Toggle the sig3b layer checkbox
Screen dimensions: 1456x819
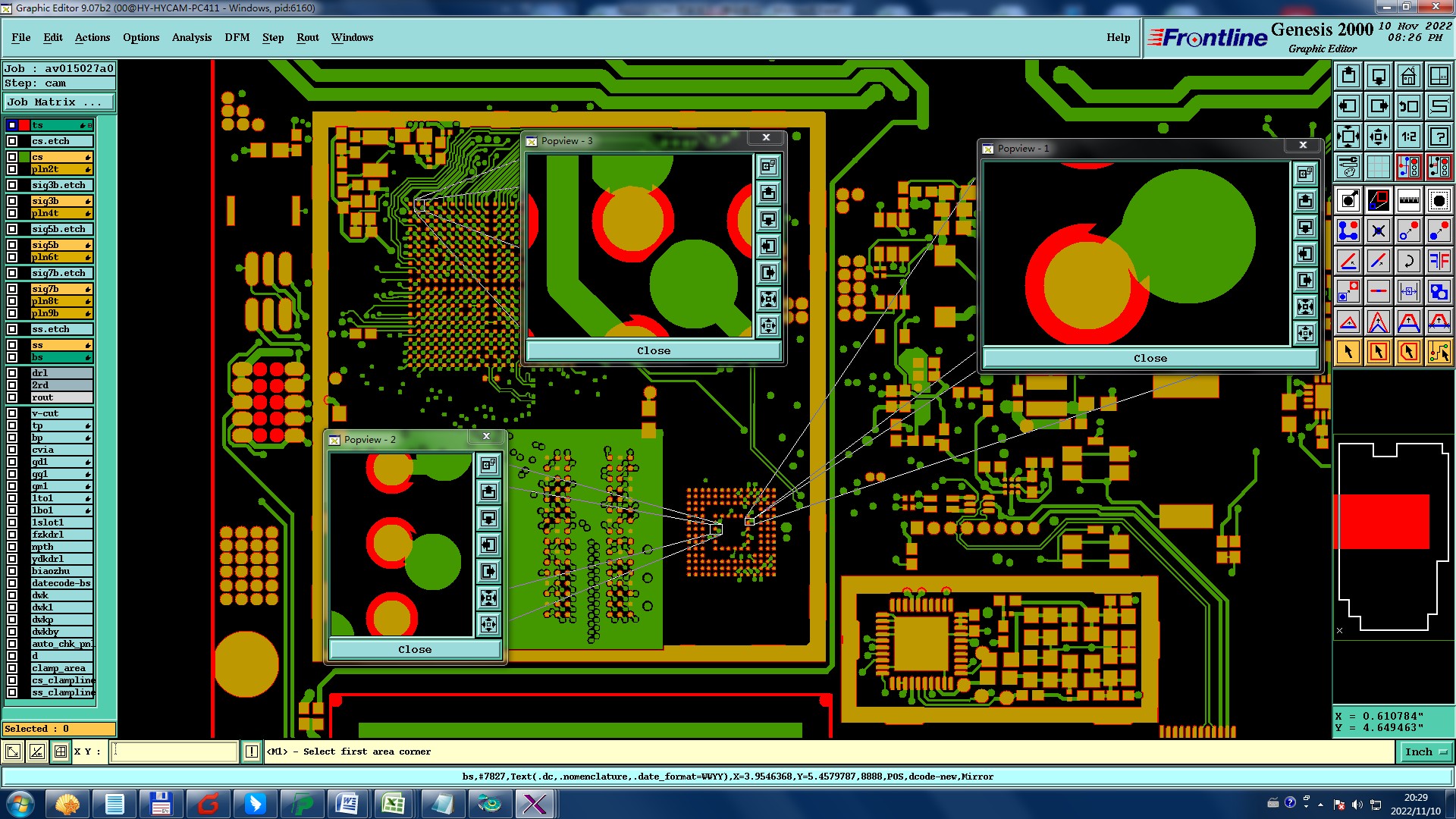[12, 201]
